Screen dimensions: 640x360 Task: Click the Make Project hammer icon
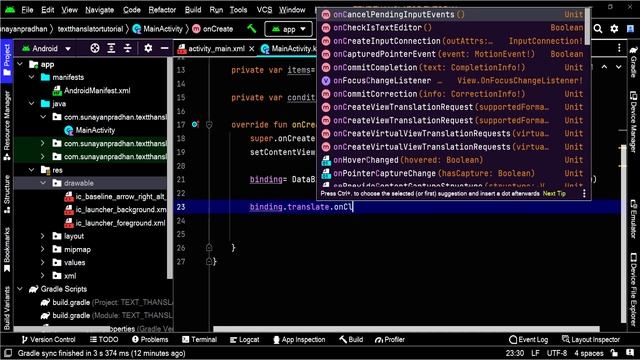tap(251, 29)
